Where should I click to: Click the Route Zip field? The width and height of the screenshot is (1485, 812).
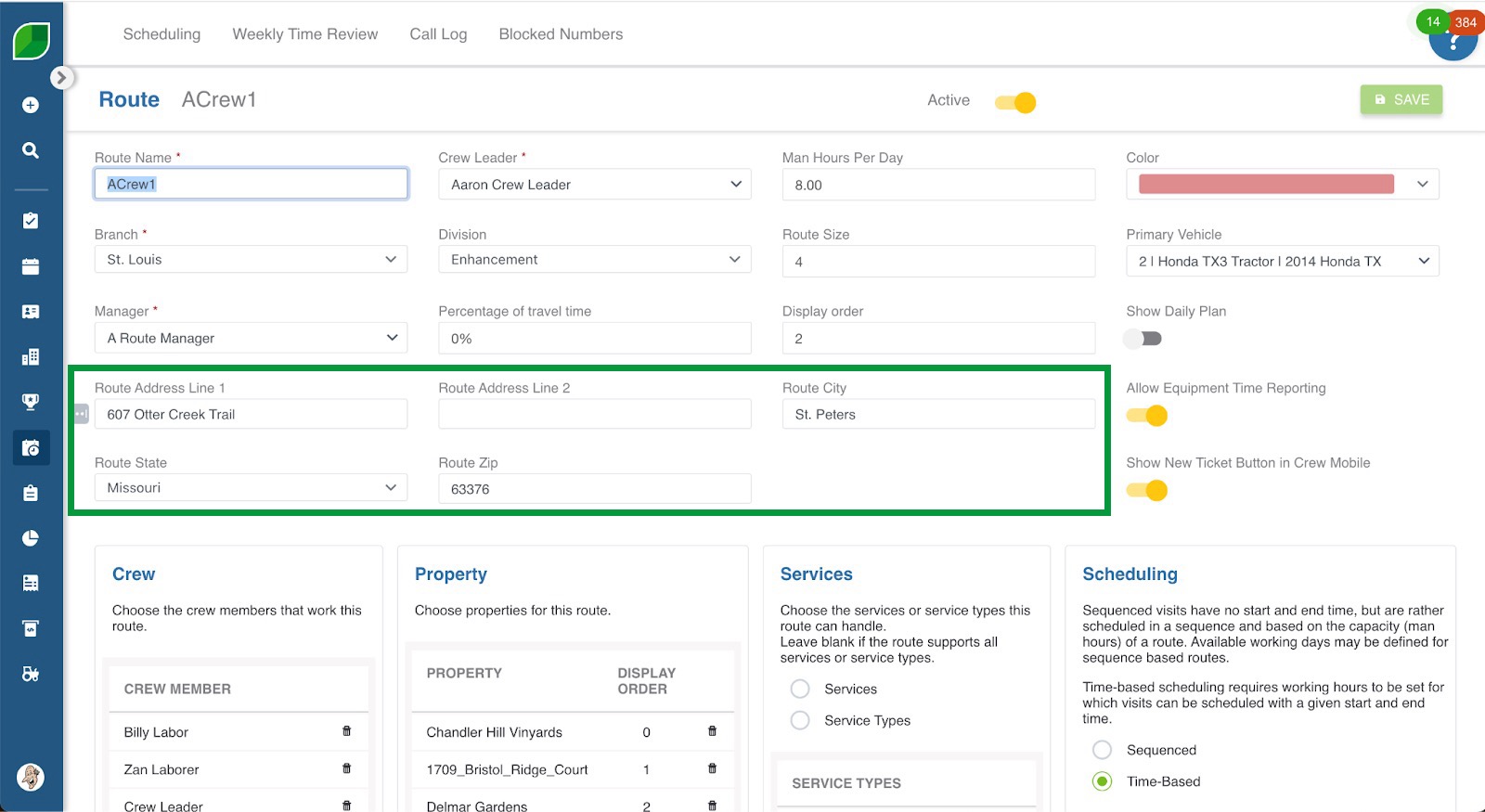point(595,488)
